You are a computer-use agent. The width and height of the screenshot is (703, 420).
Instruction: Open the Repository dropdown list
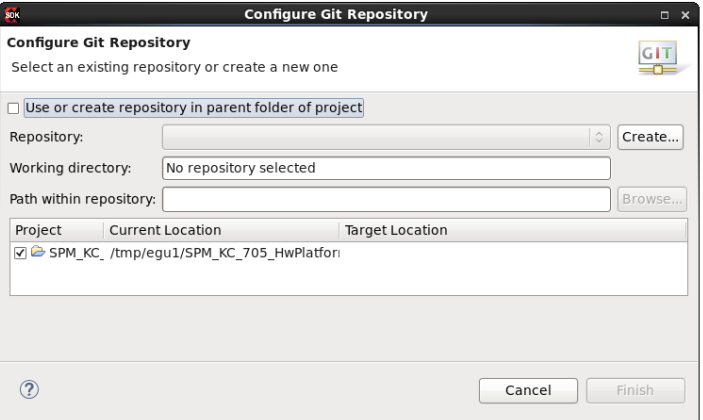[x=386, y=137]
